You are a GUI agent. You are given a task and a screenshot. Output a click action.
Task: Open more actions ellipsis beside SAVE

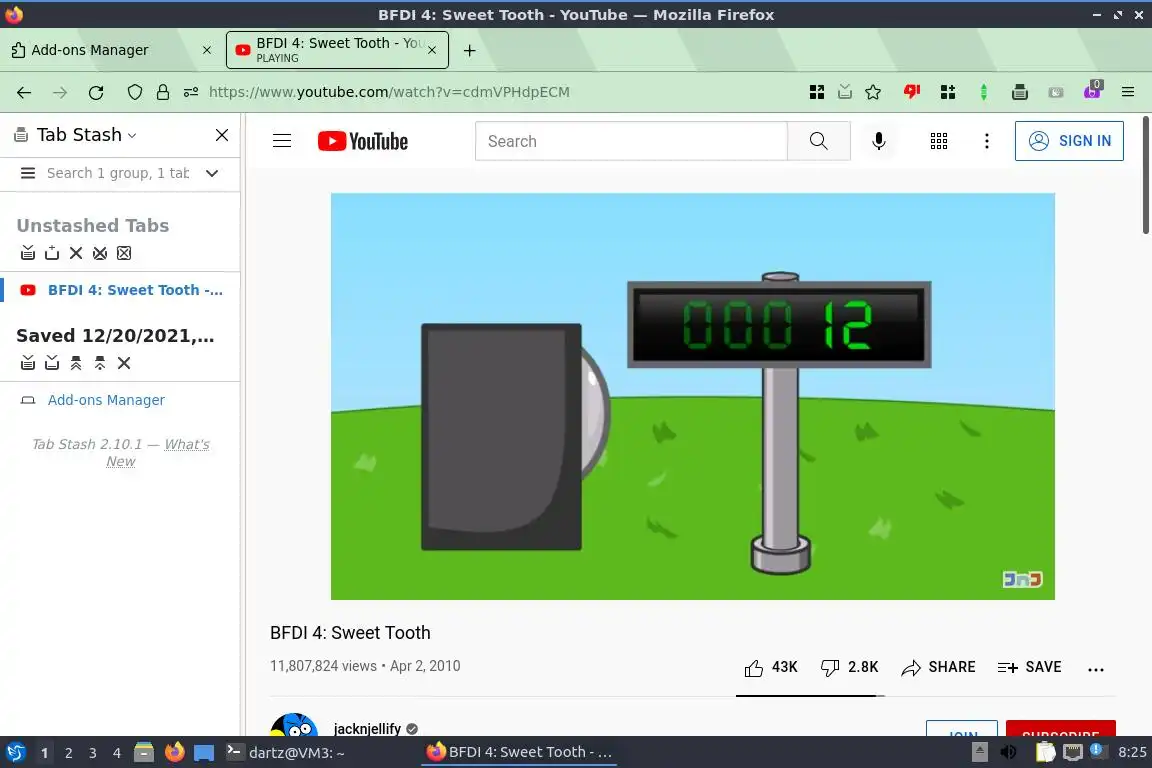coord(1096,669)
